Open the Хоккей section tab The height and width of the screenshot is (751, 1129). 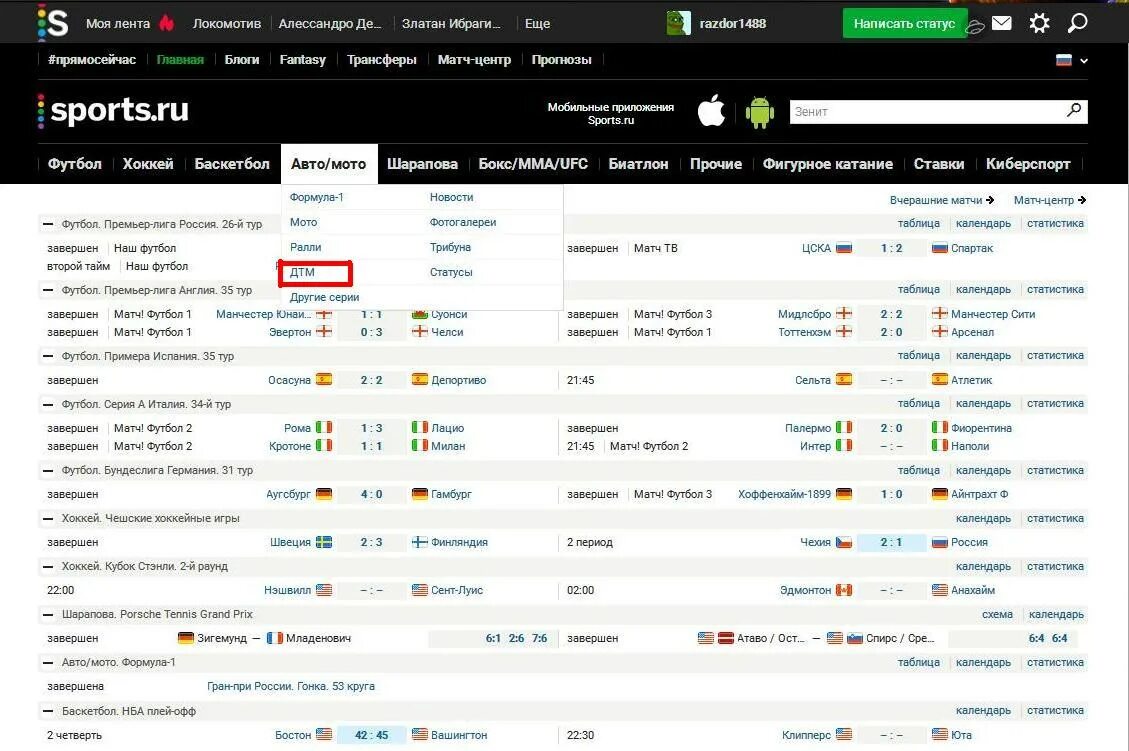click(x=148, y=164)
